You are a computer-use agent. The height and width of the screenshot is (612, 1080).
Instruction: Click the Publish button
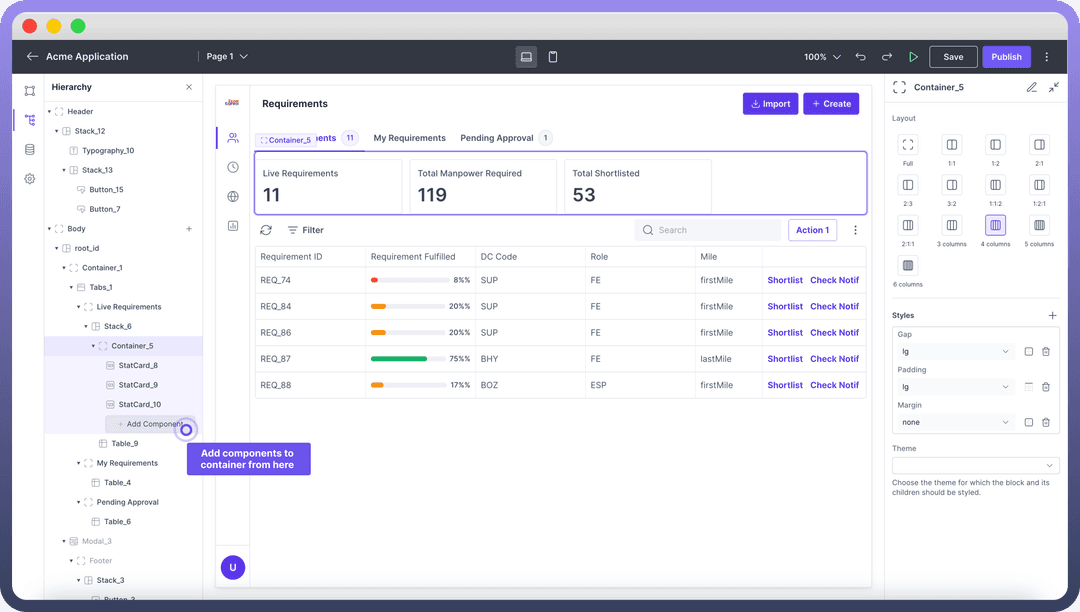[1006, 57]
